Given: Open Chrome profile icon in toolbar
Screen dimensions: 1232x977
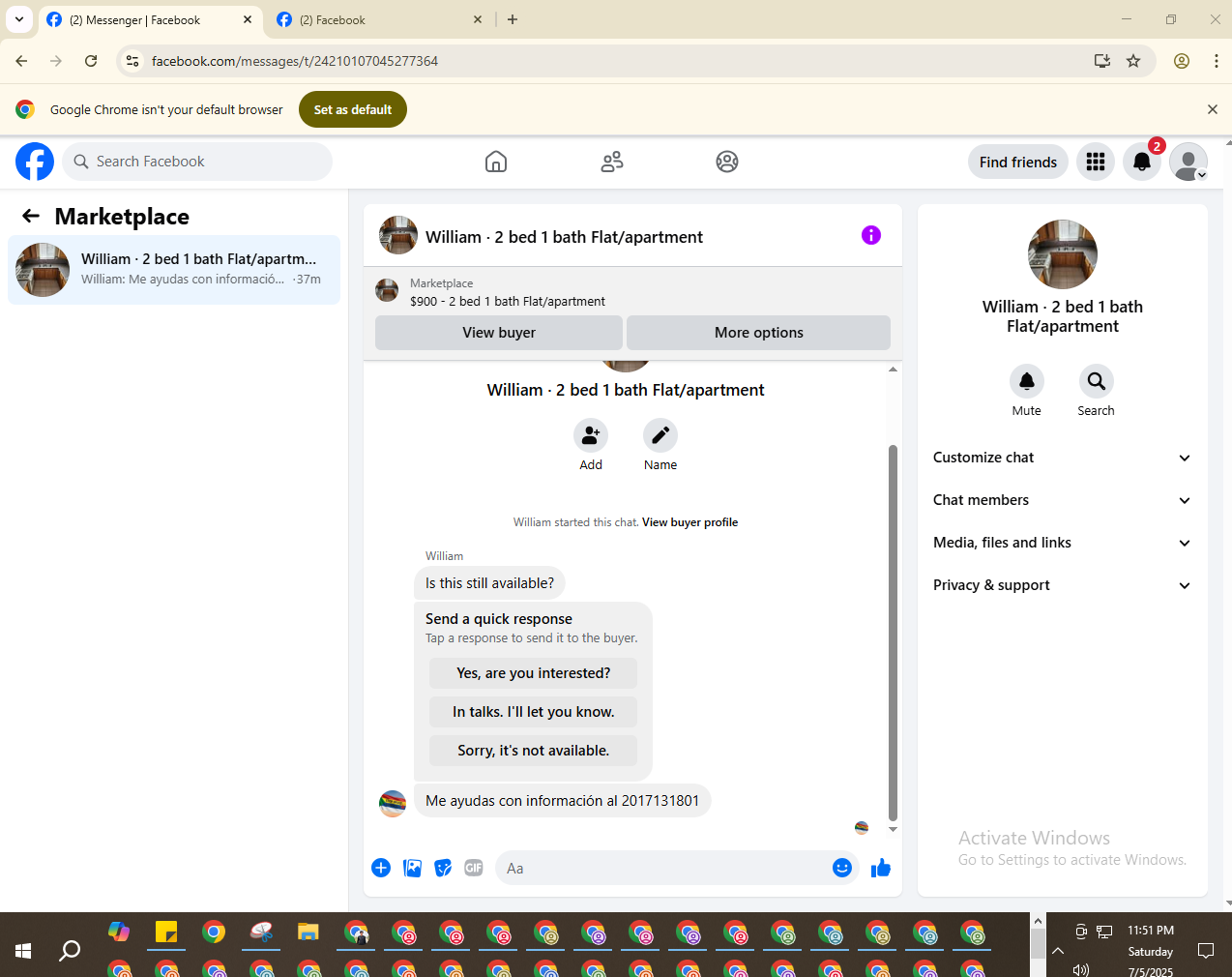Looking at the screenshot, I should [x=1182, y=61].
